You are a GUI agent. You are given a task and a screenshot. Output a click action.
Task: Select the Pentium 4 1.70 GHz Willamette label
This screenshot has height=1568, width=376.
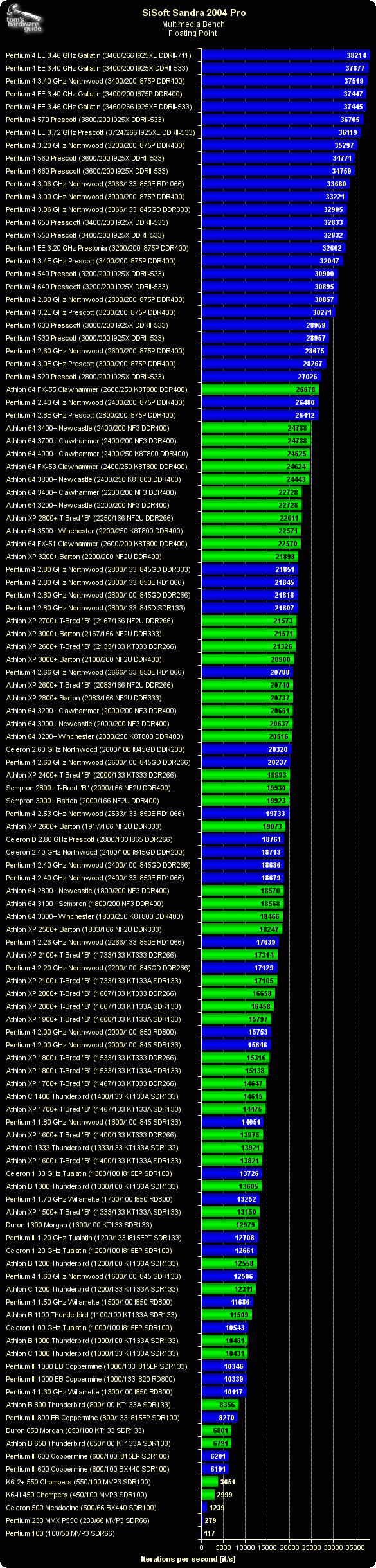coord(89,1199)
